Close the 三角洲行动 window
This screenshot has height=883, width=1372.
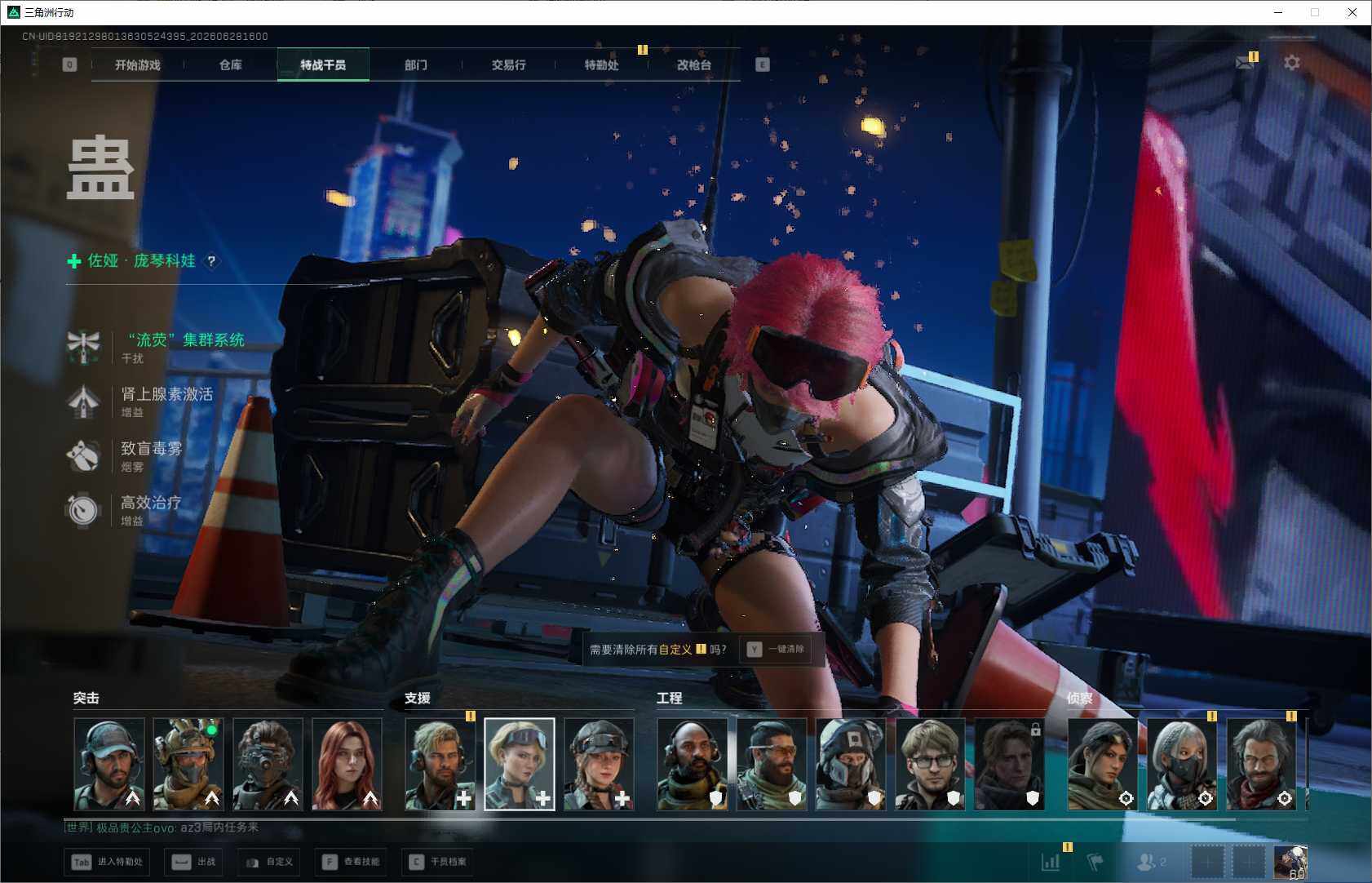(1352, 12)
